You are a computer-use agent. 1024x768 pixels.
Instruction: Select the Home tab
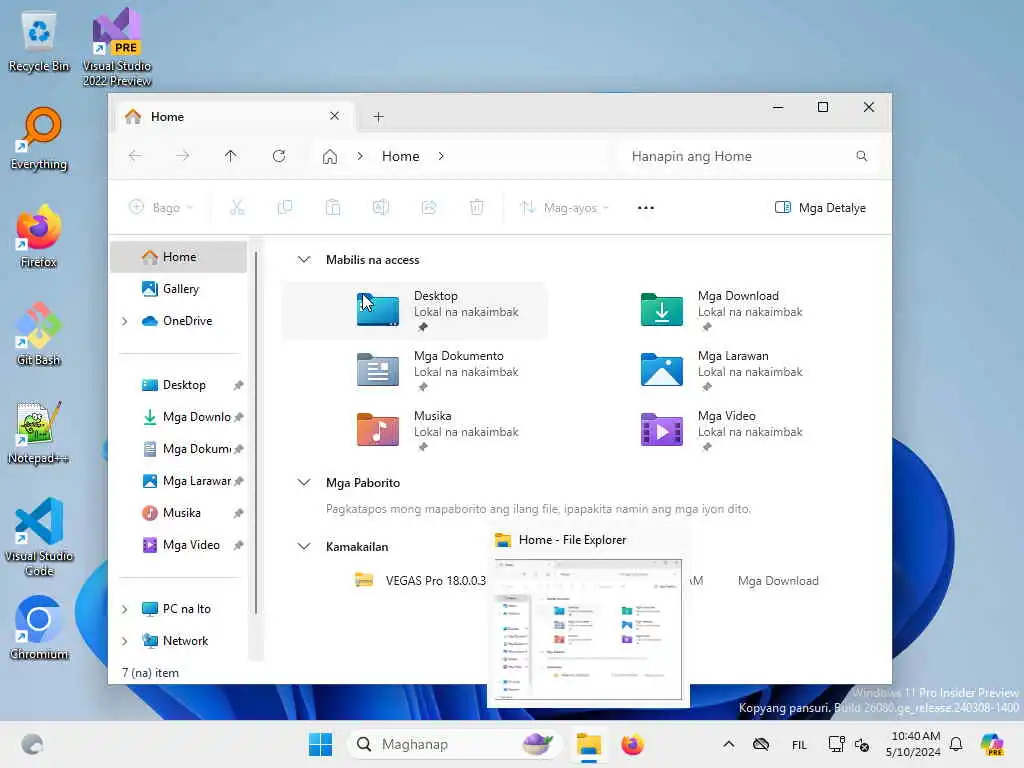tap(235, 117)
